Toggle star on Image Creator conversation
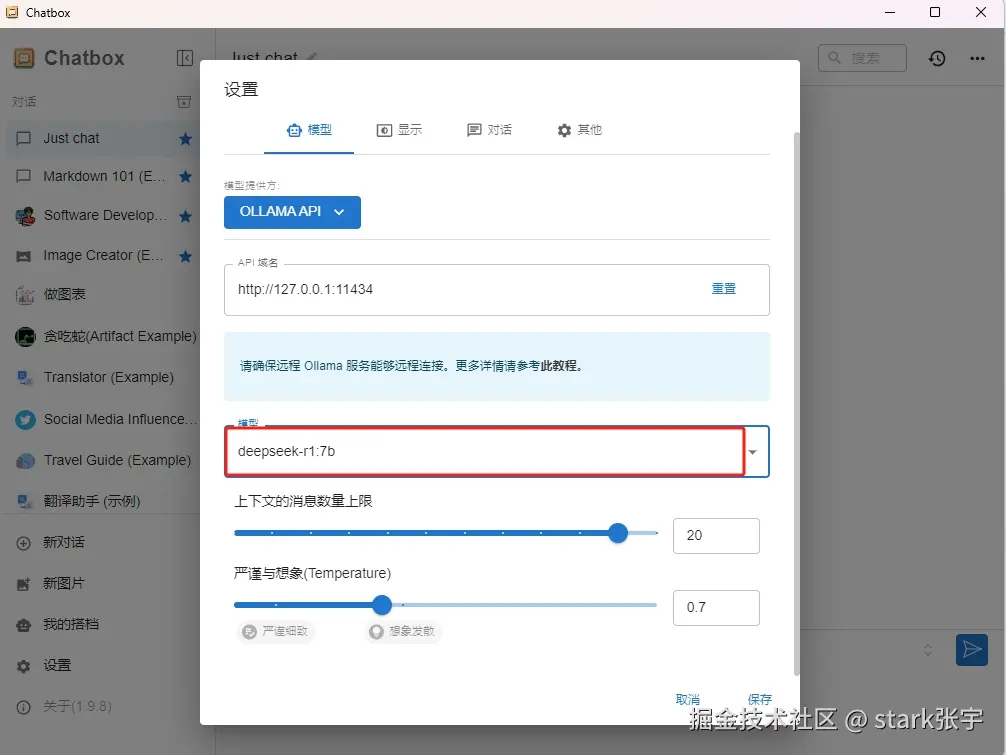The width and height of the screenshot is (1006, 755). point(185,256)
